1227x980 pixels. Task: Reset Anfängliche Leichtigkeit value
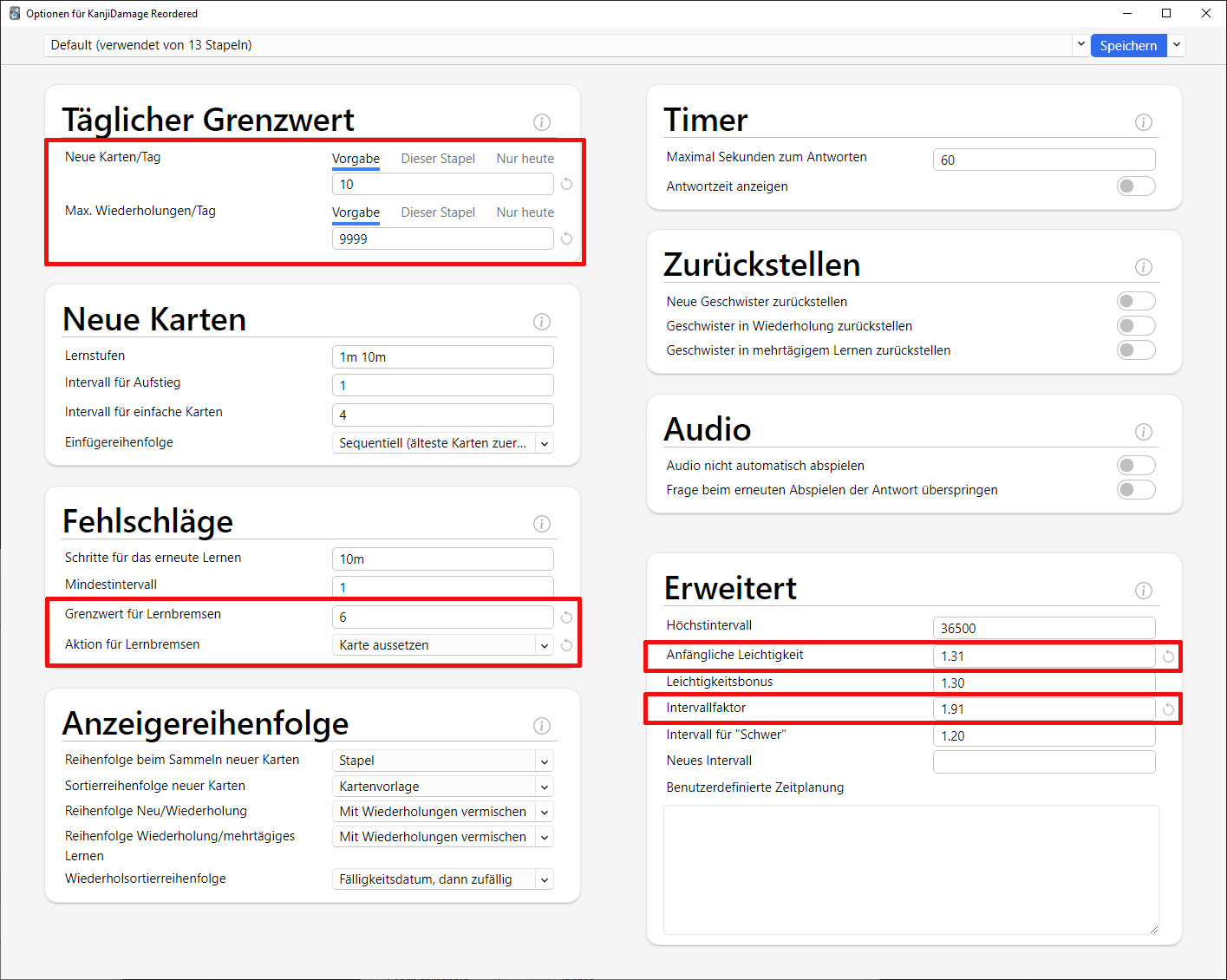(1168, 657)
